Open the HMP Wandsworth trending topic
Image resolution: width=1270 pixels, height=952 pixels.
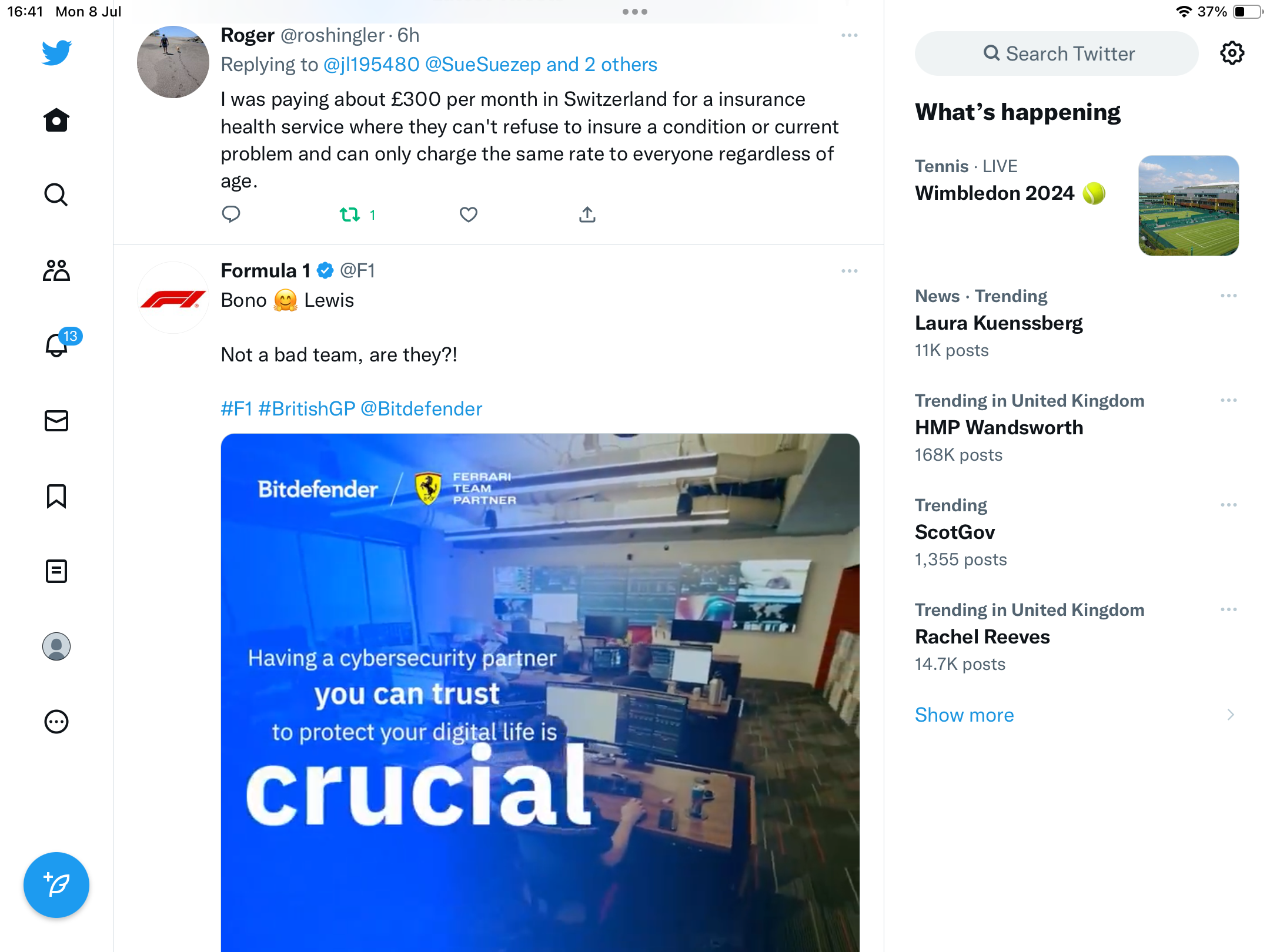999,428
